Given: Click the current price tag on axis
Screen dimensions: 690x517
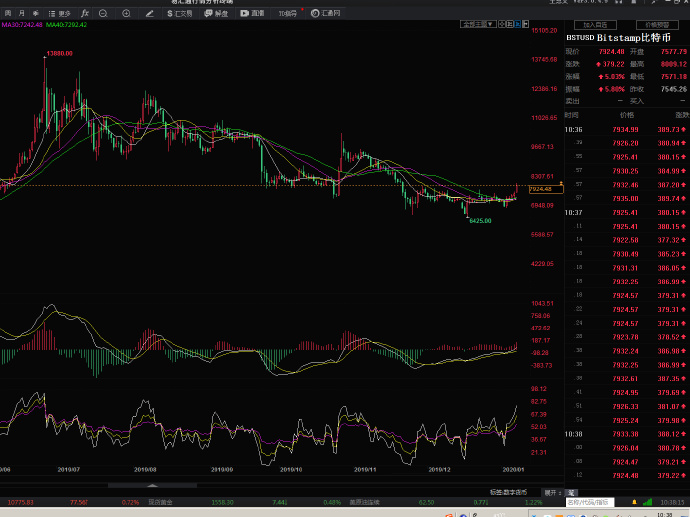Looking at the screenshot, I should coord(546,189).
